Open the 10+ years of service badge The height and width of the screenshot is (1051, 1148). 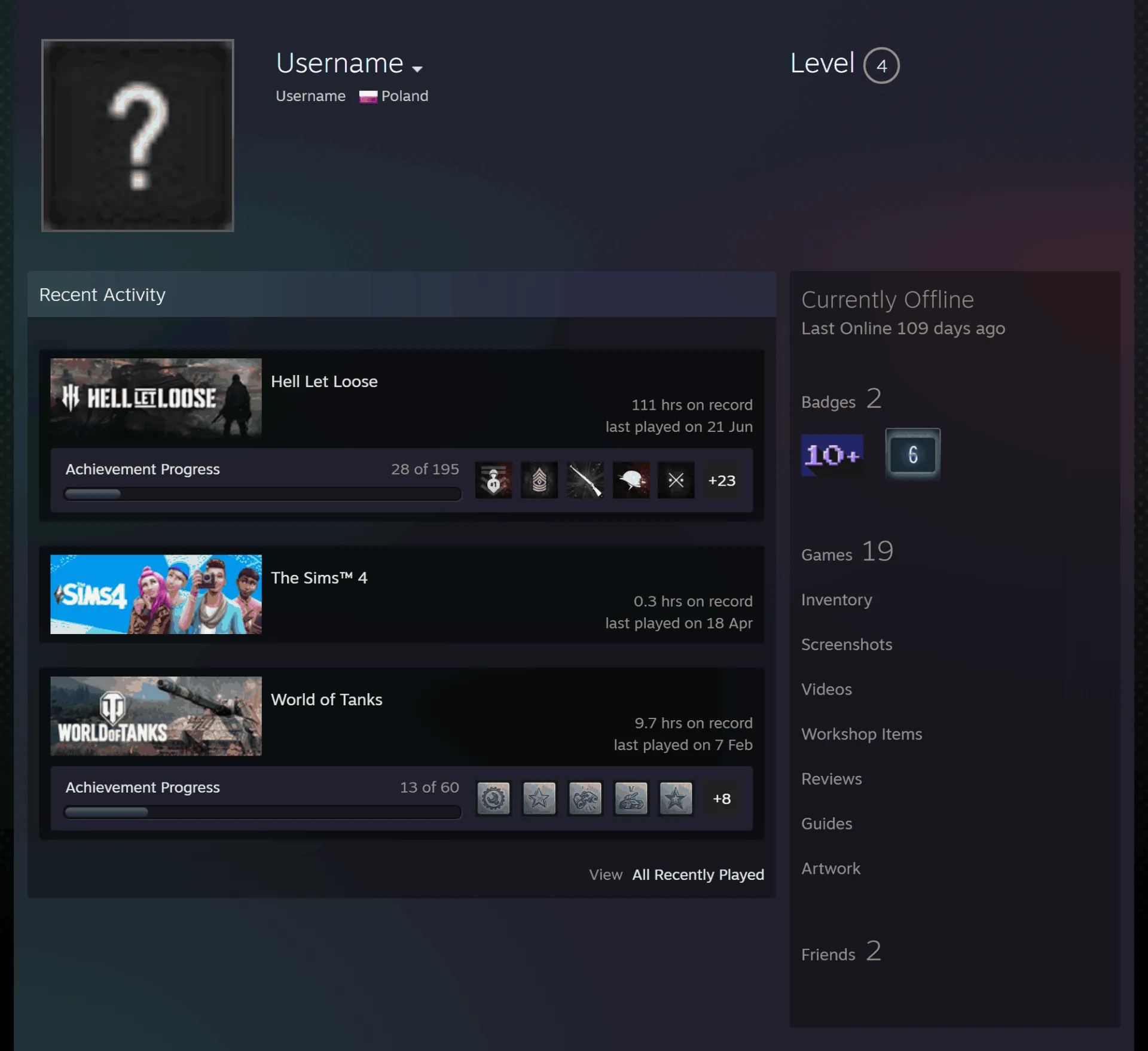pyautogui.click(x=832, y=455)
